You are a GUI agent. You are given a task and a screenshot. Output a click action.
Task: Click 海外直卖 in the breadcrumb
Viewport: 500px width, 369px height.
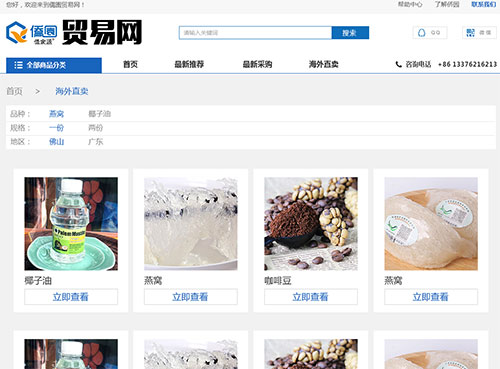[72, 91]
